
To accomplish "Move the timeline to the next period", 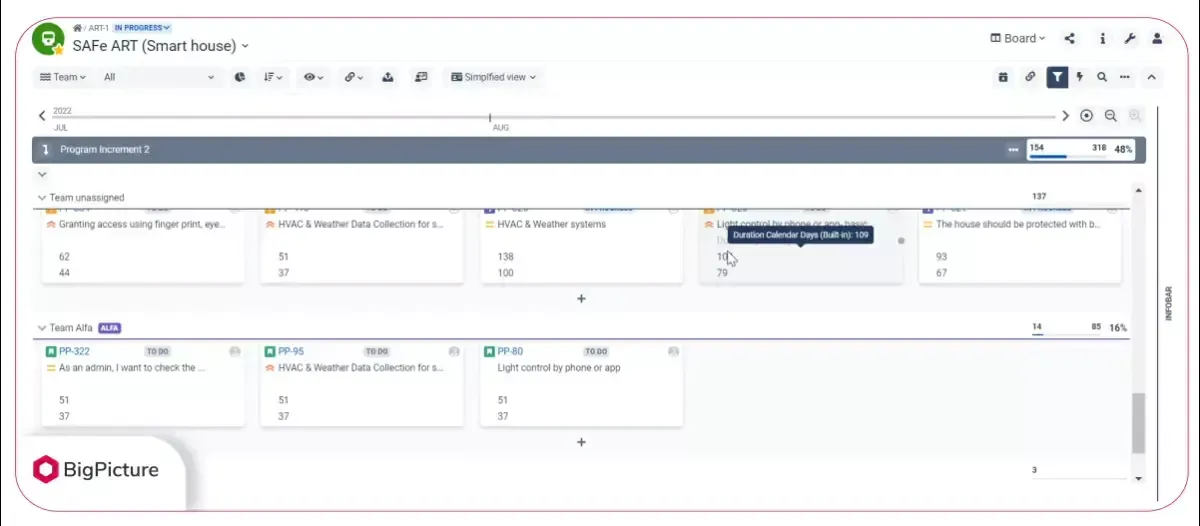I will (1066, 116).
